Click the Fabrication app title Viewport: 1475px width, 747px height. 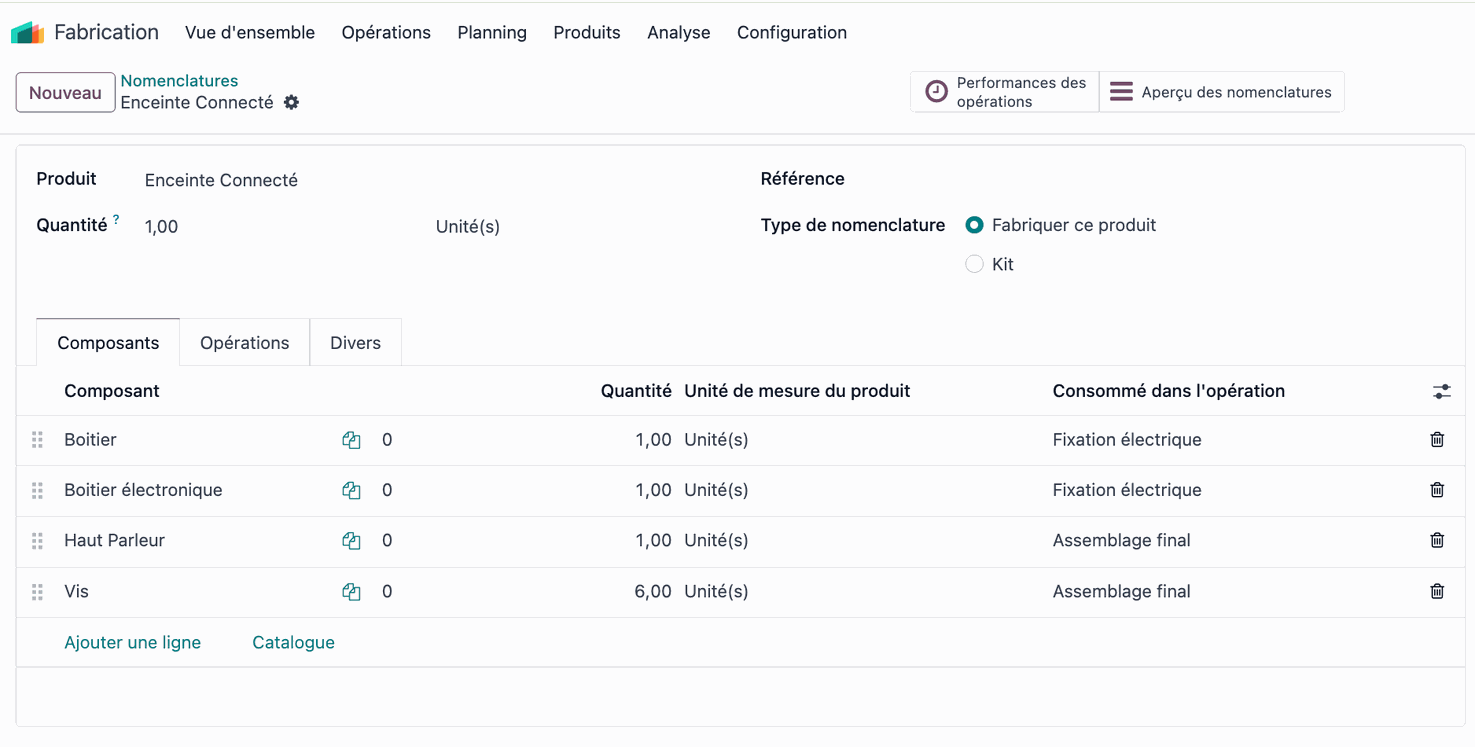[x=106, y=32]
